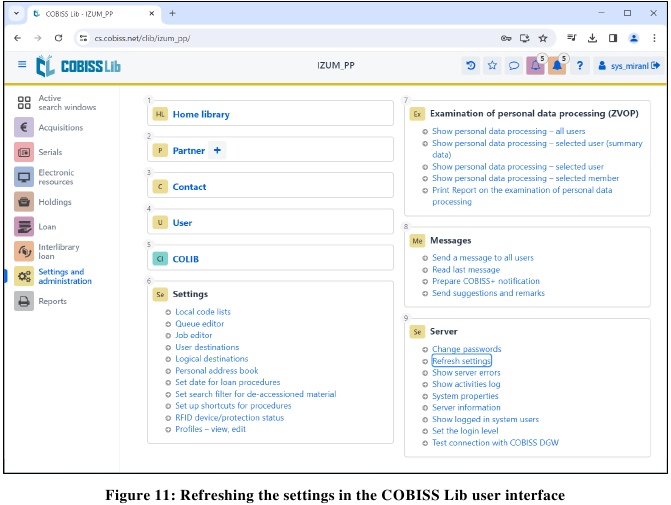Open Show server errors
The image size is (671, 505).
(x=466, y=372)
